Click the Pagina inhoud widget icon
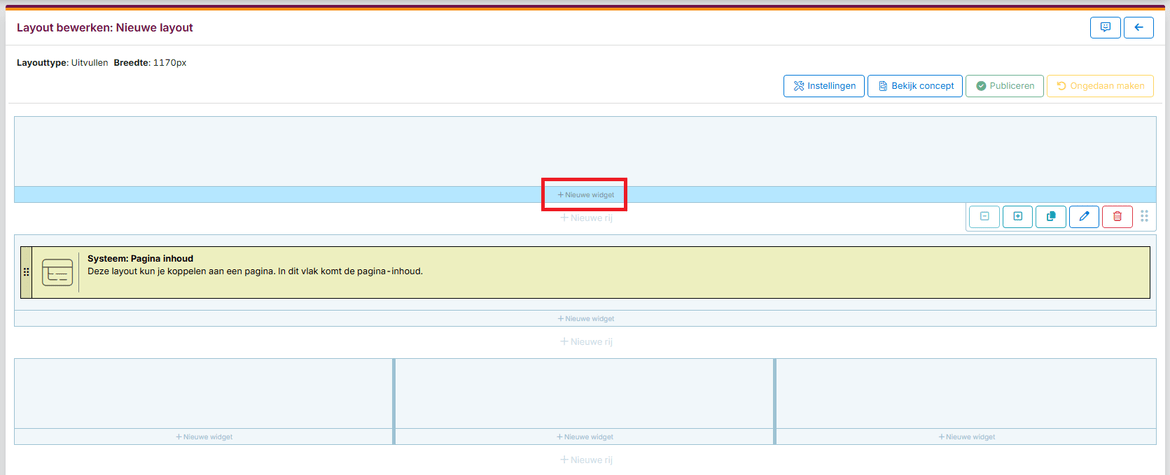This screenshot has width=1170, height=475. 57,272
